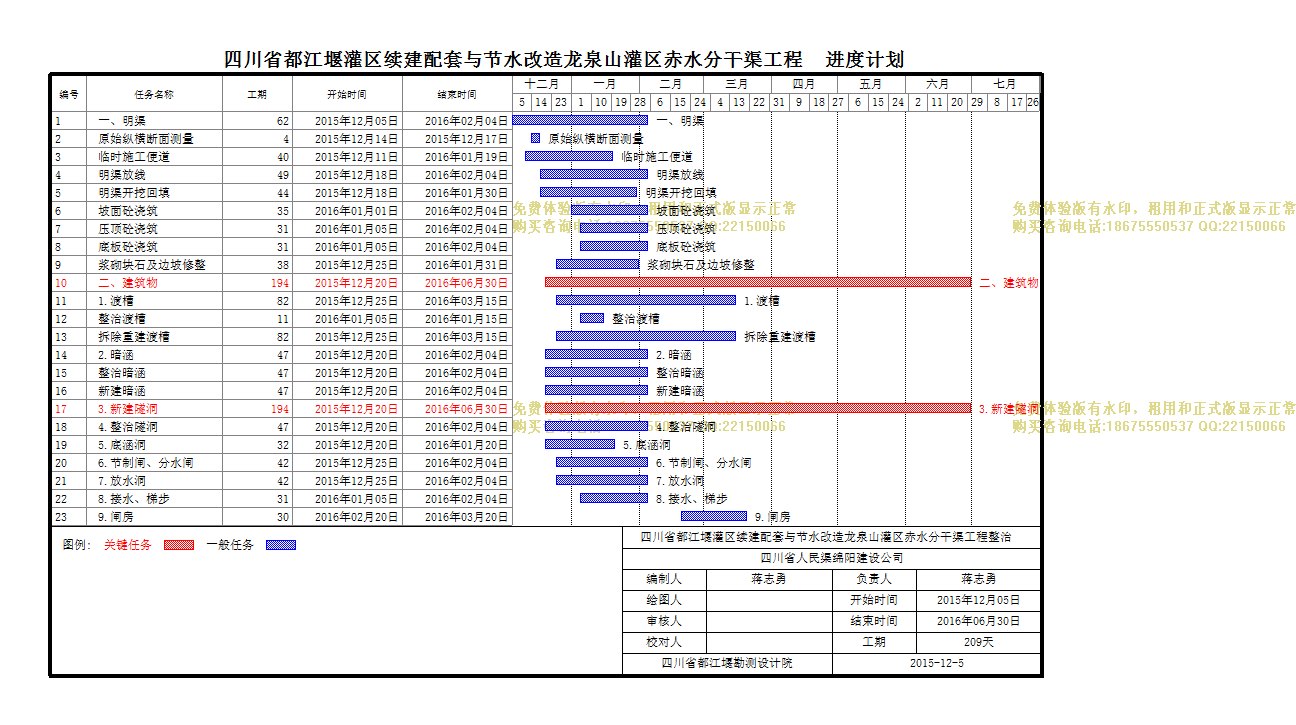This screenshot has height=725, width=1296.
Task: Click the 工期 column header in the table
Action: 258,95
